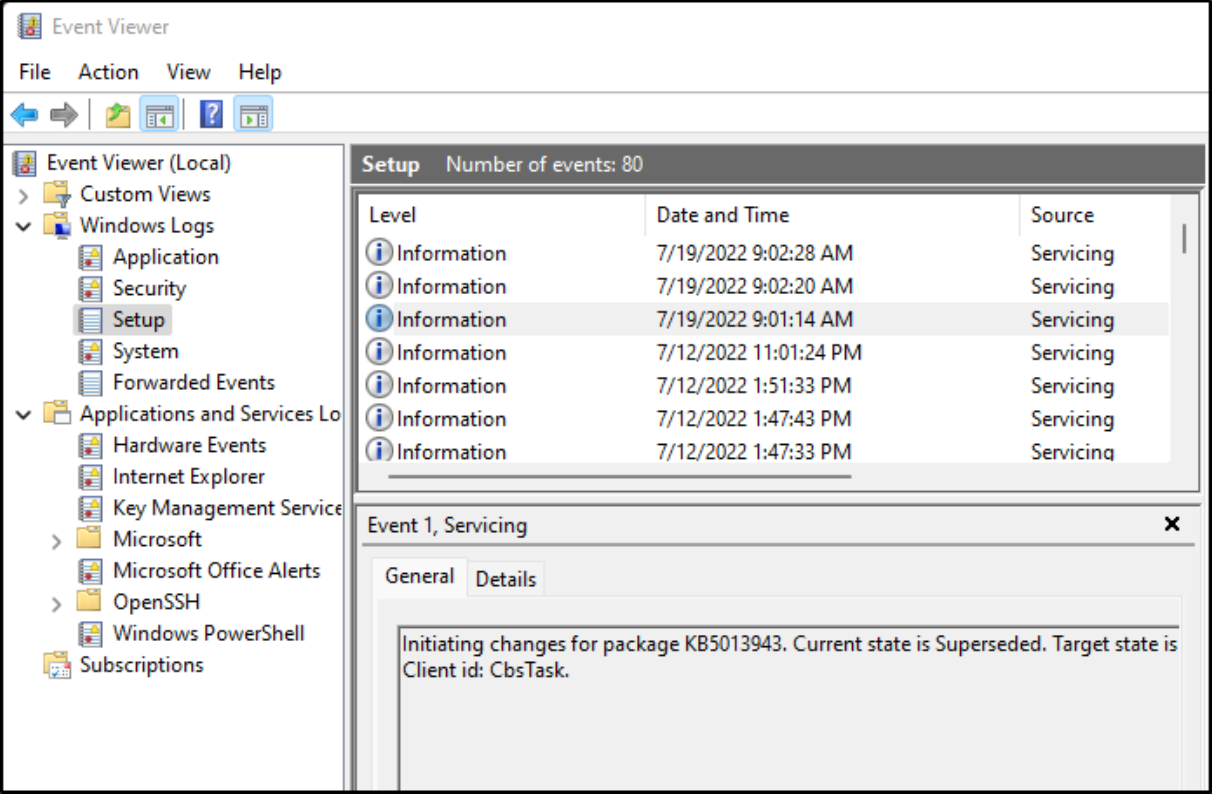
Task: Click the Forward arrow in the toolbar
Action: [x=63, y=115]
